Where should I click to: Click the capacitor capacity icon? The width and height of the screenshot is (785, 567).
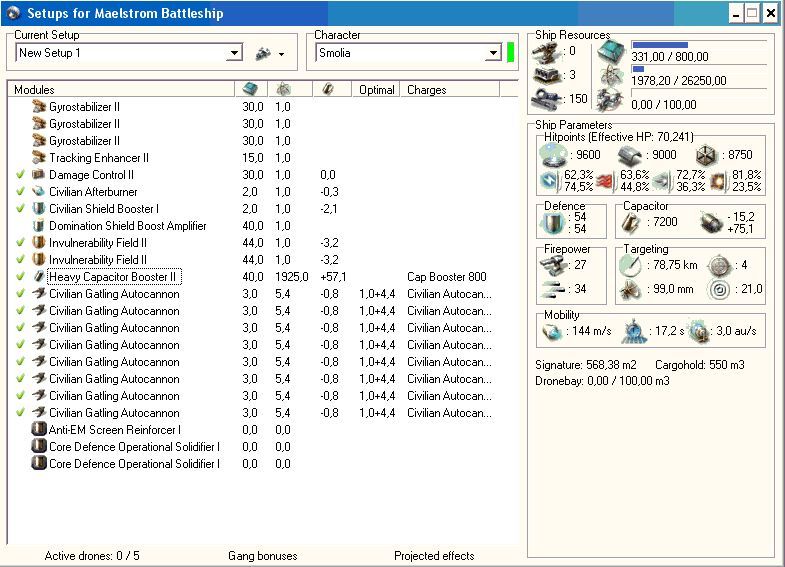click(x=633, y=220)
